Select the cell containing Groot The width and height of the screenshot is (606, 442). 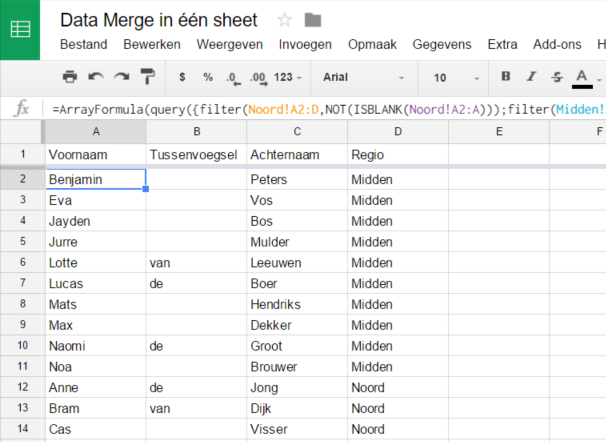tap(297, 346)
